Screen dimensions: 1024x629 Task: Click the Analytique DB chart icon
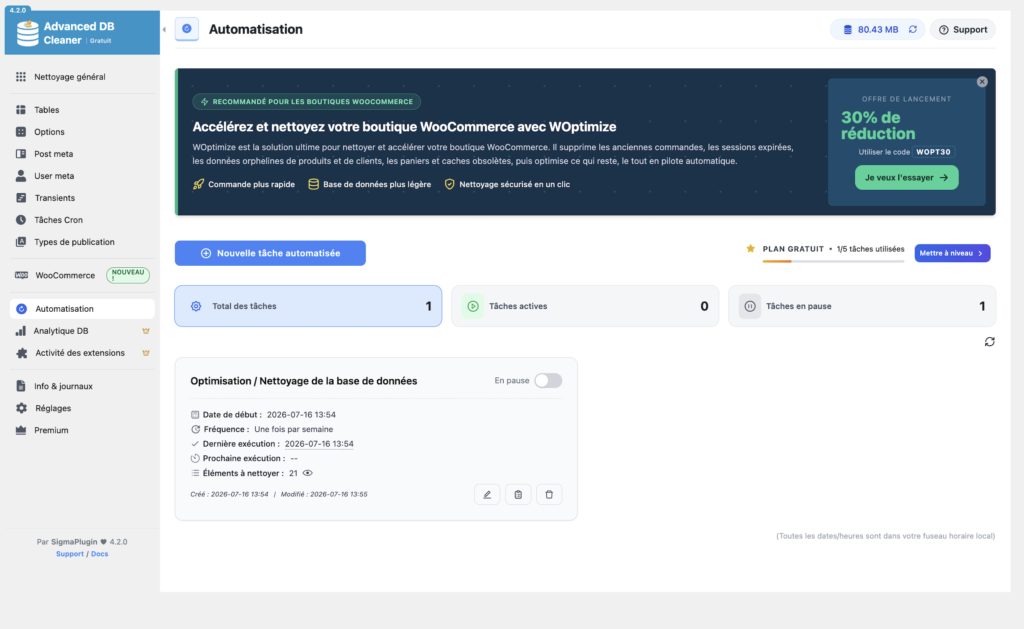click(21, 331)
